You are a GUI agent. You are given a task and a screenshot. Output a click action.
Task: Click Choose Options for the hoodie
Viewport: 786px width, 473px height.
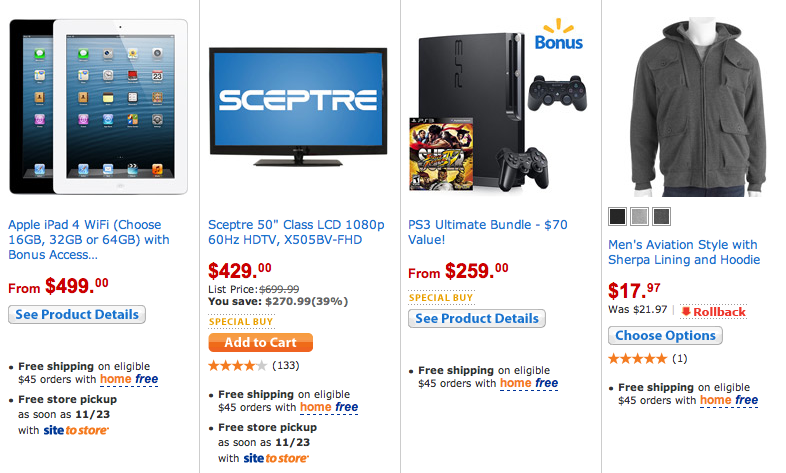click(665, 335)
